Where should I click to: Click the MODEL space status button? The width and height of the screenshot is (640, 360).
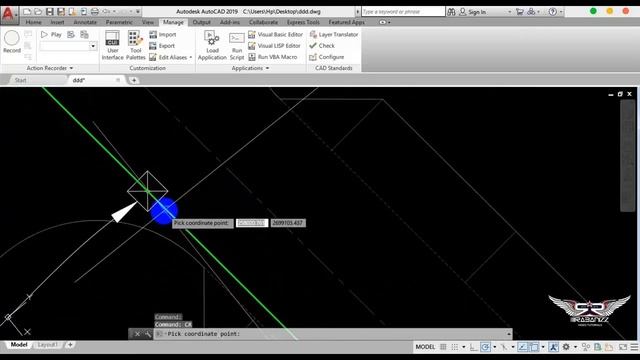tap(425, 347)
